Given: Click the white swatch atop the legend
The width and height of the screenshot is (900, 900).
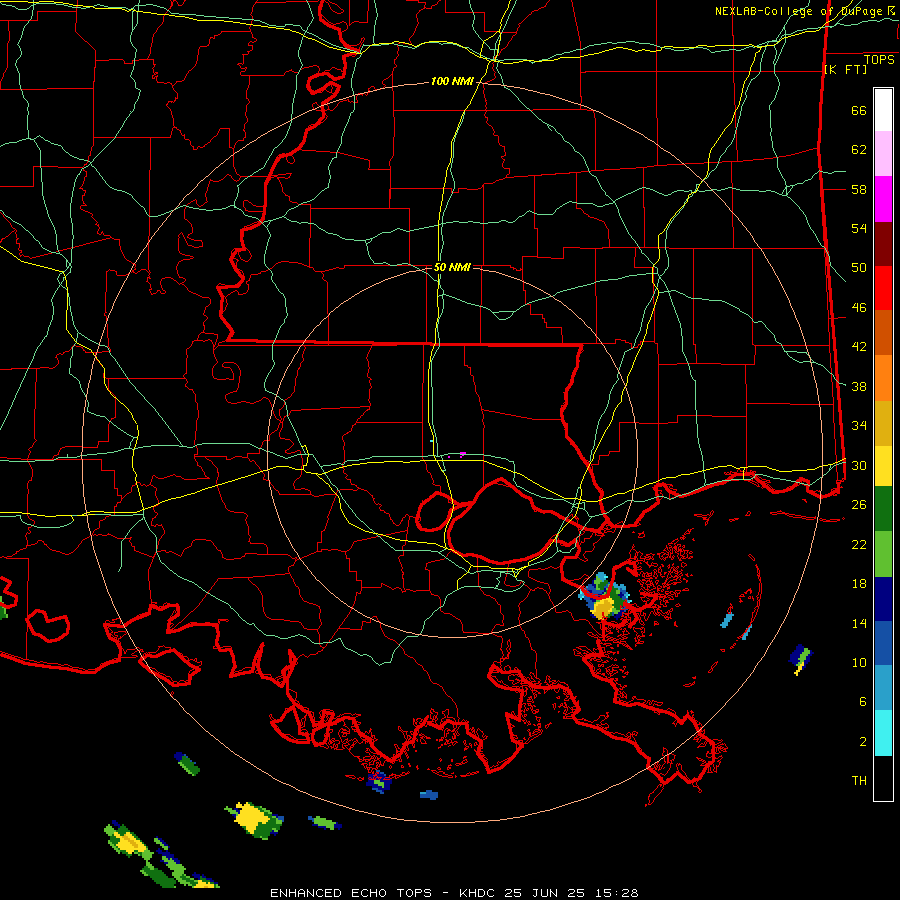Looking at the screenshot, I should tap(883, 110).
